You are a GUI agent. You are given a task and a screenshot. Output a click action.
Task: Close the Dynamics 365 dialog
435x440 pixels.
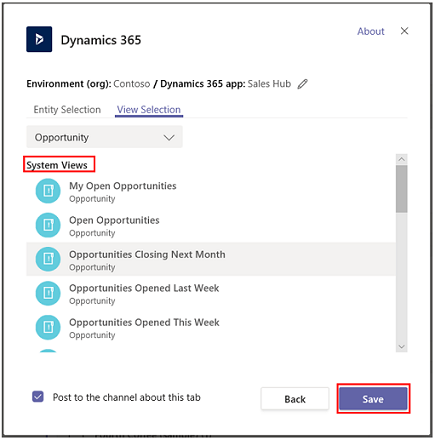404,31
